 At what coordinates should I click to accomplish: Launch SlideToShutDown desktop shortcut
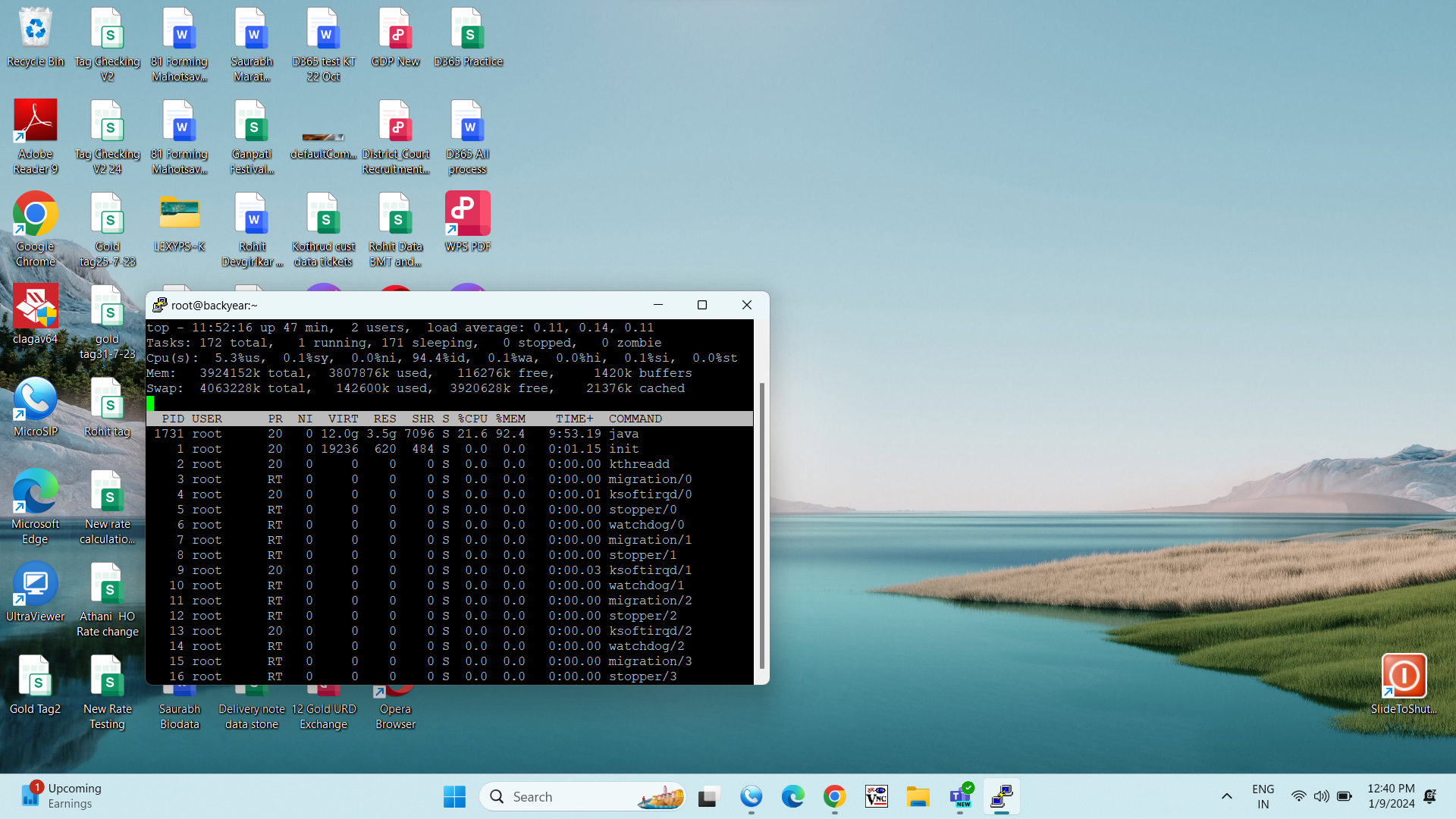click(x=1404, y=686)
